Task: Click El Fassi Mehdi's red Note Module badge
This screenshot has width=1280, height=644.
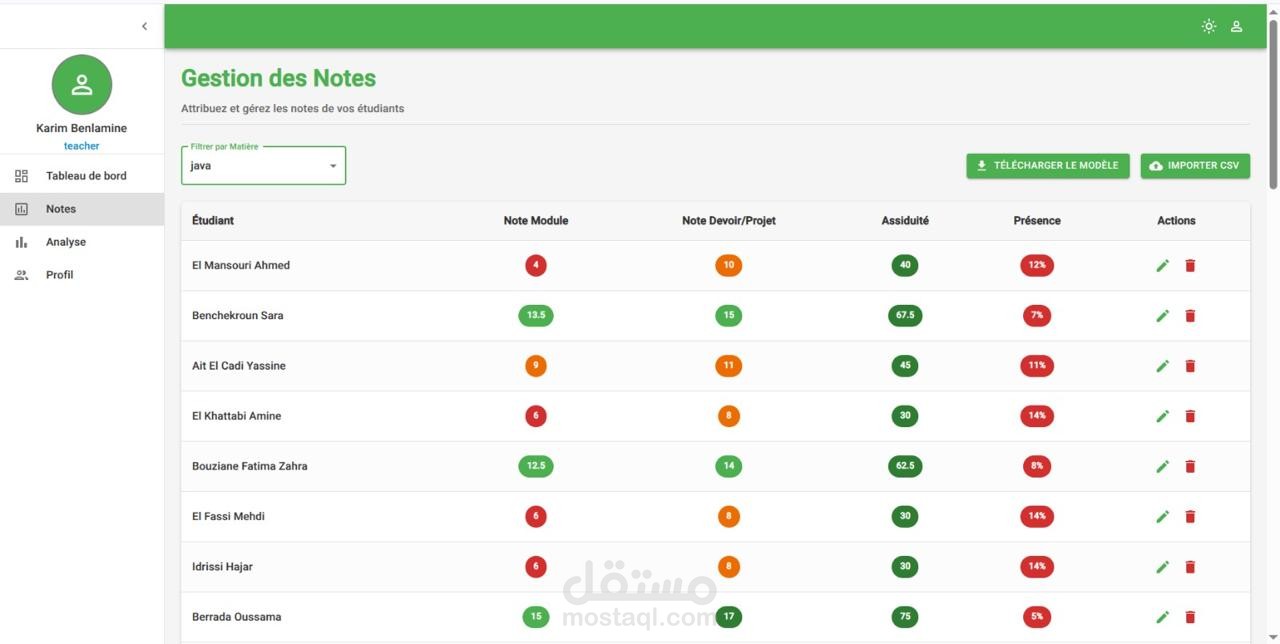Action: (x=536, y=517)
